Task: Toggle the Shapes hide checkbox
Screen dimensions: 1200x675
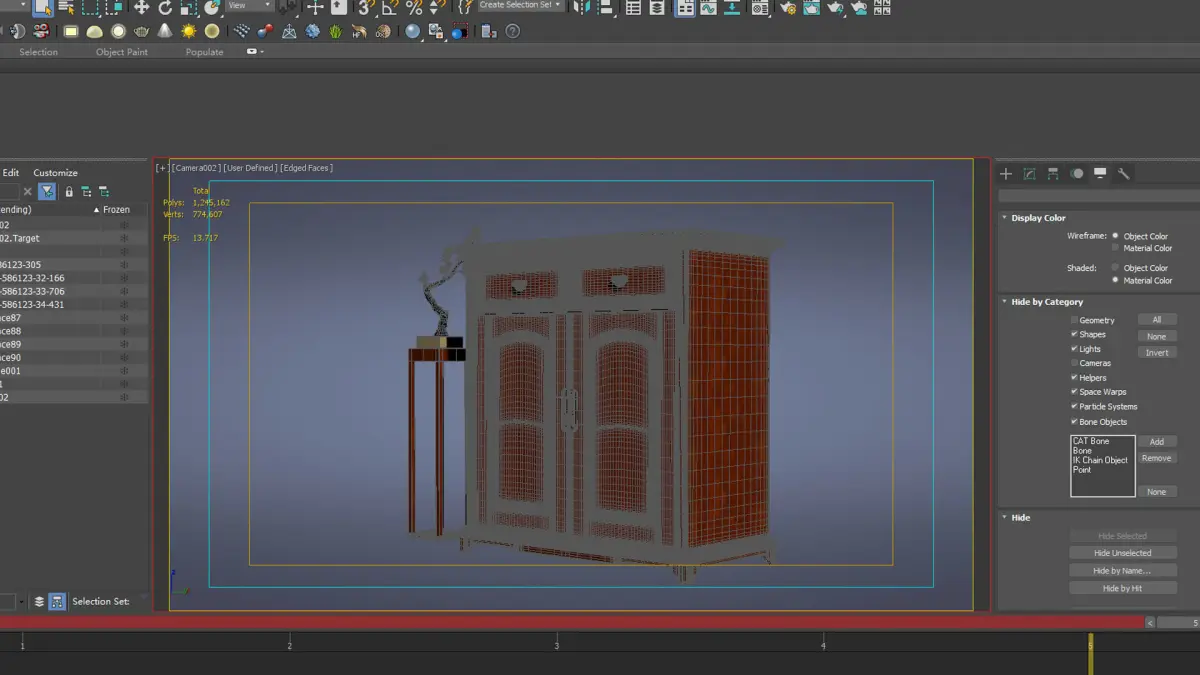Action: tap(1074, 334)
